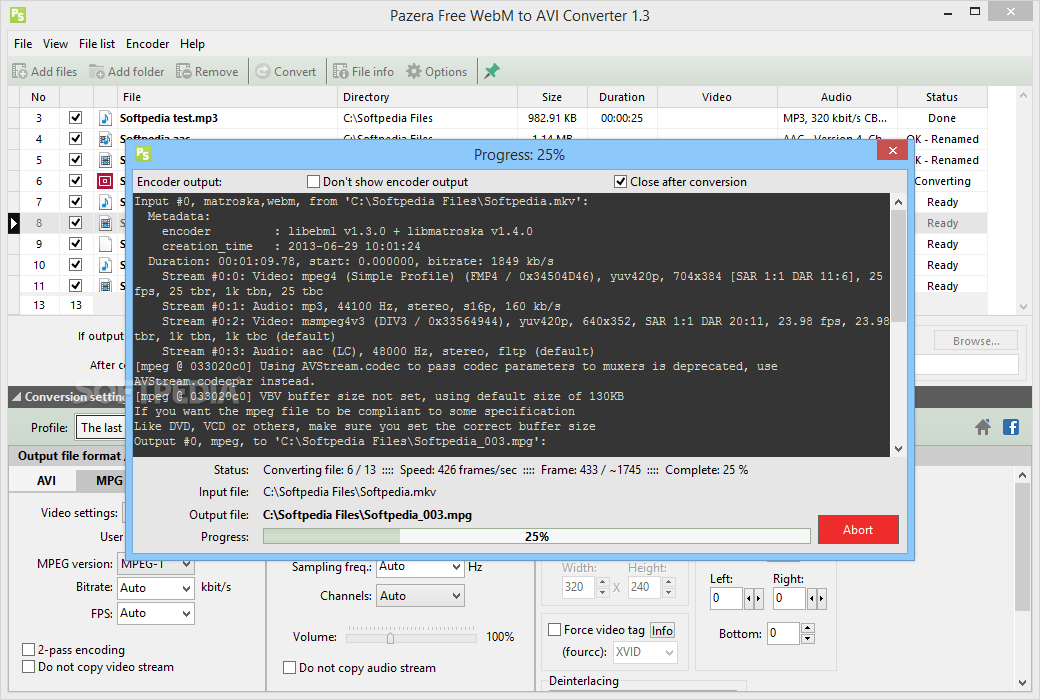Image resolution: width=1040 pixels, height=700 pixels.
Task: Increase the Width value stepper
Action: pyautogui.click(x=602, y=582)
